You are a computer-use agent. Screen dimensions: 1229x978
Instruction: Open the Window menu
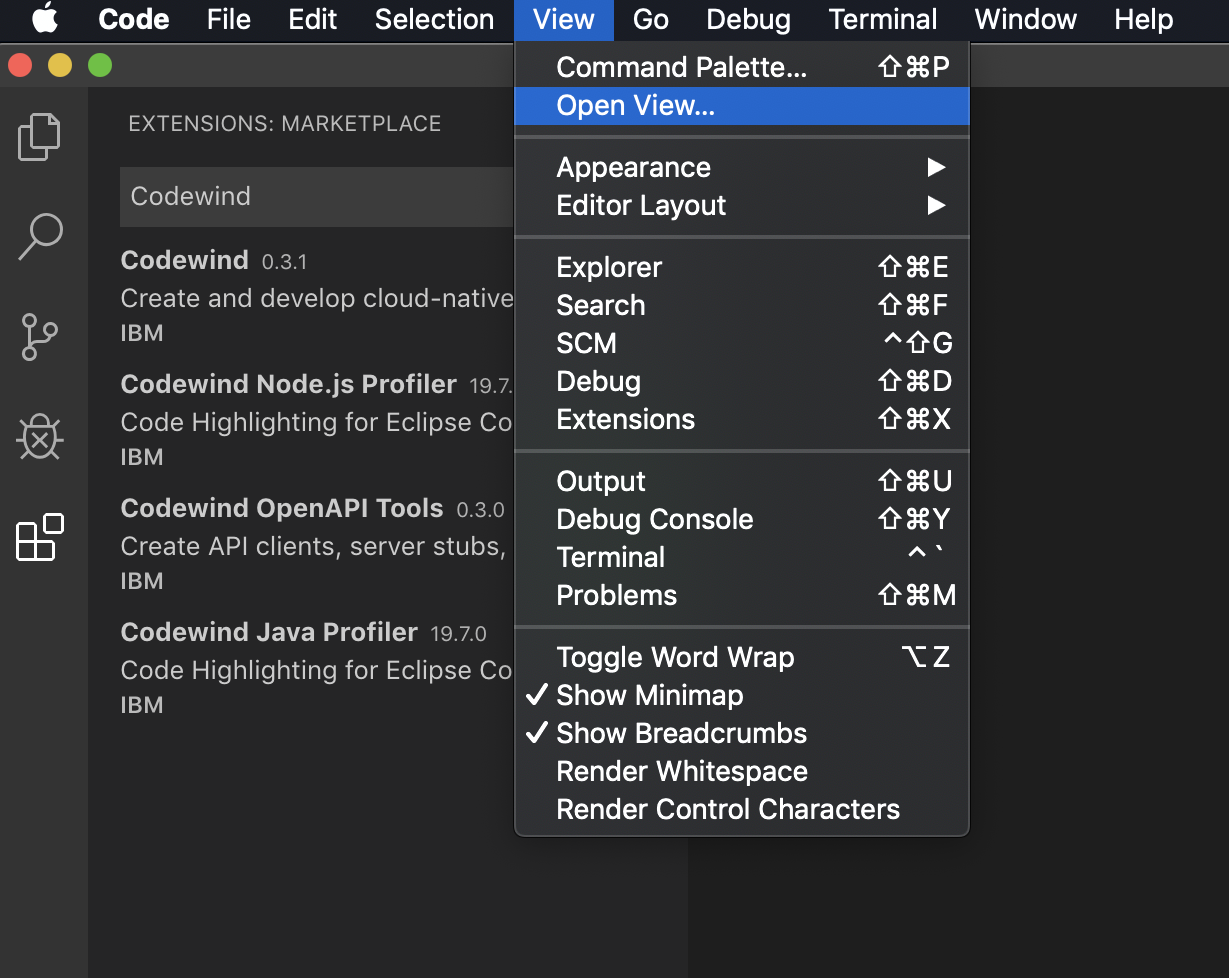click(1026, 19)
